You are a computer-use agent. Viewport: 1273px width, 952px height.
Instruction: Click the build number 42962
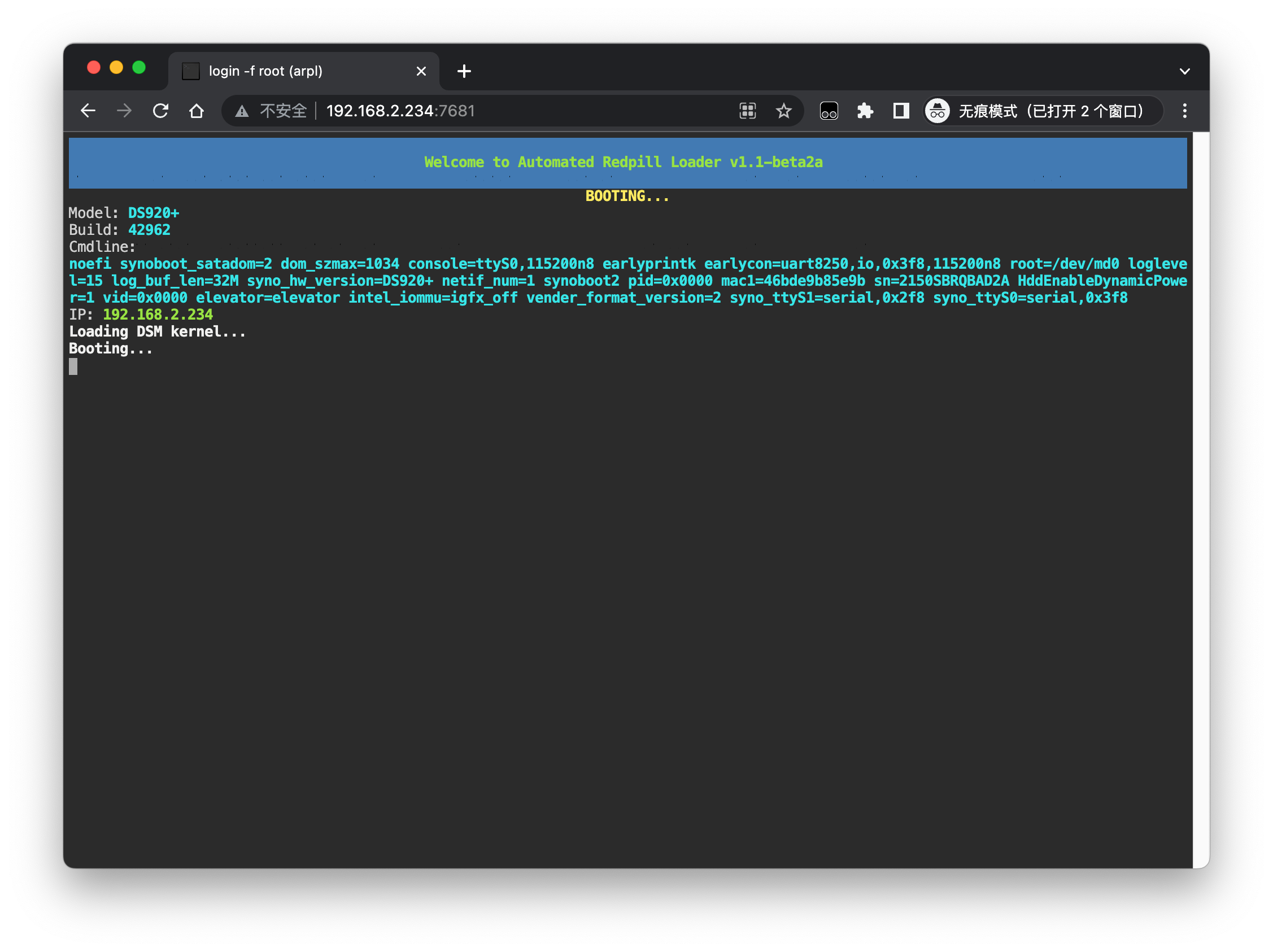click(x=149, y=230)
